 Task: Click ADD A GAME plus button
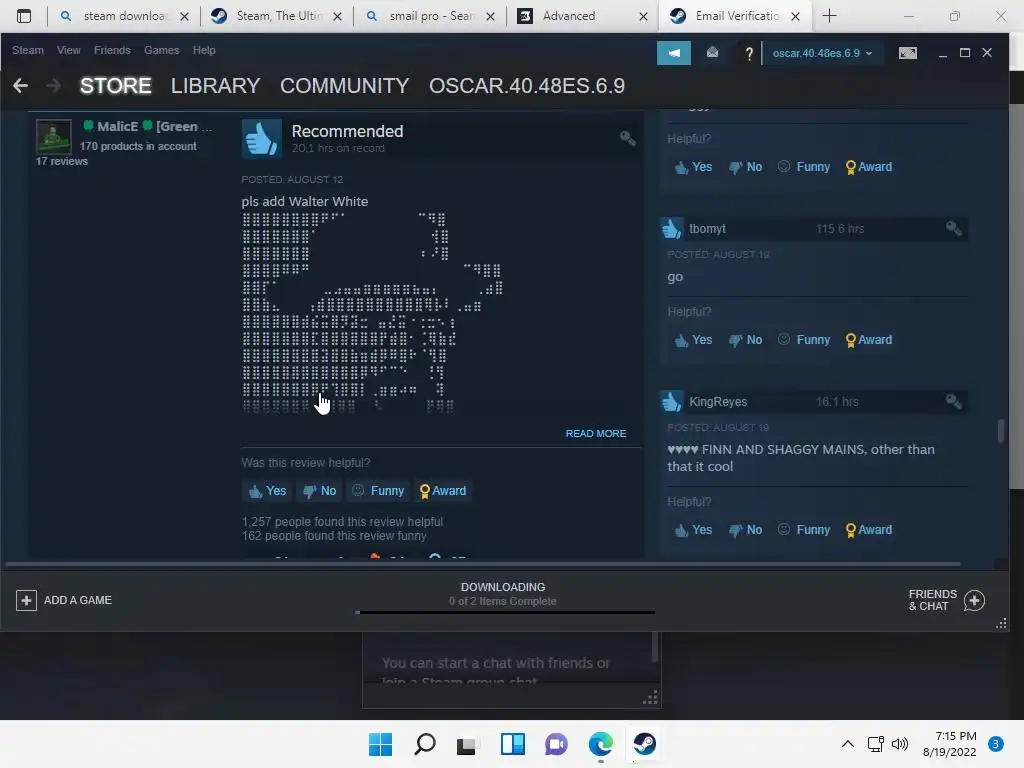tap(26, 600)
